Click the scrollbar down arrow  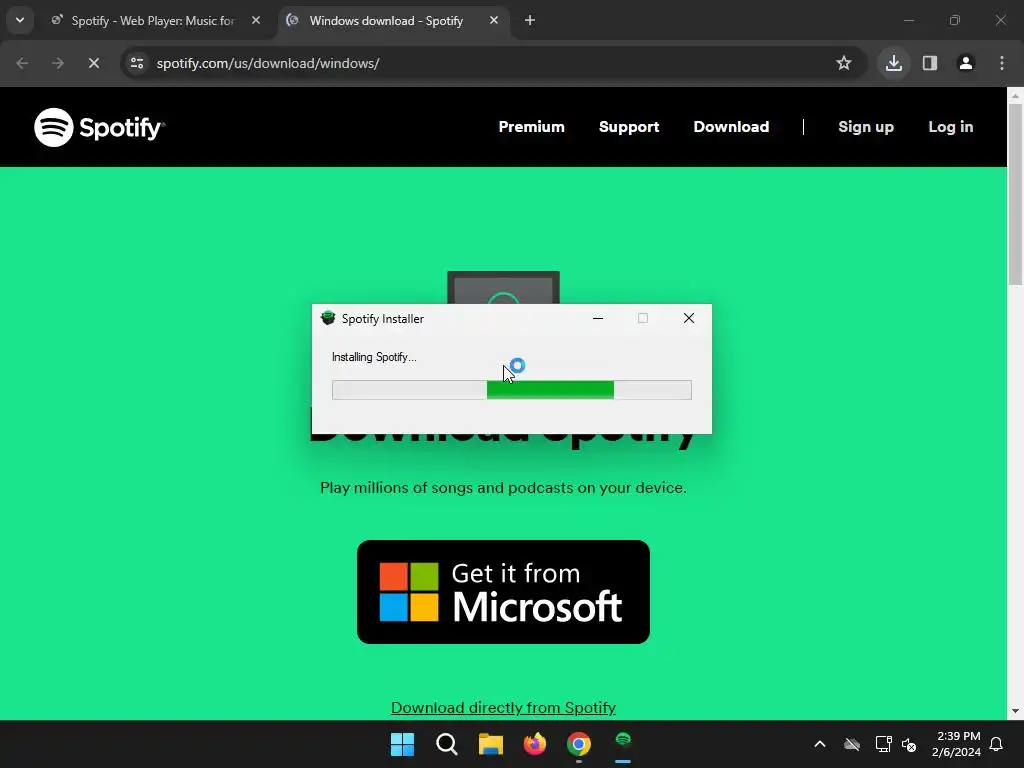1016,711
